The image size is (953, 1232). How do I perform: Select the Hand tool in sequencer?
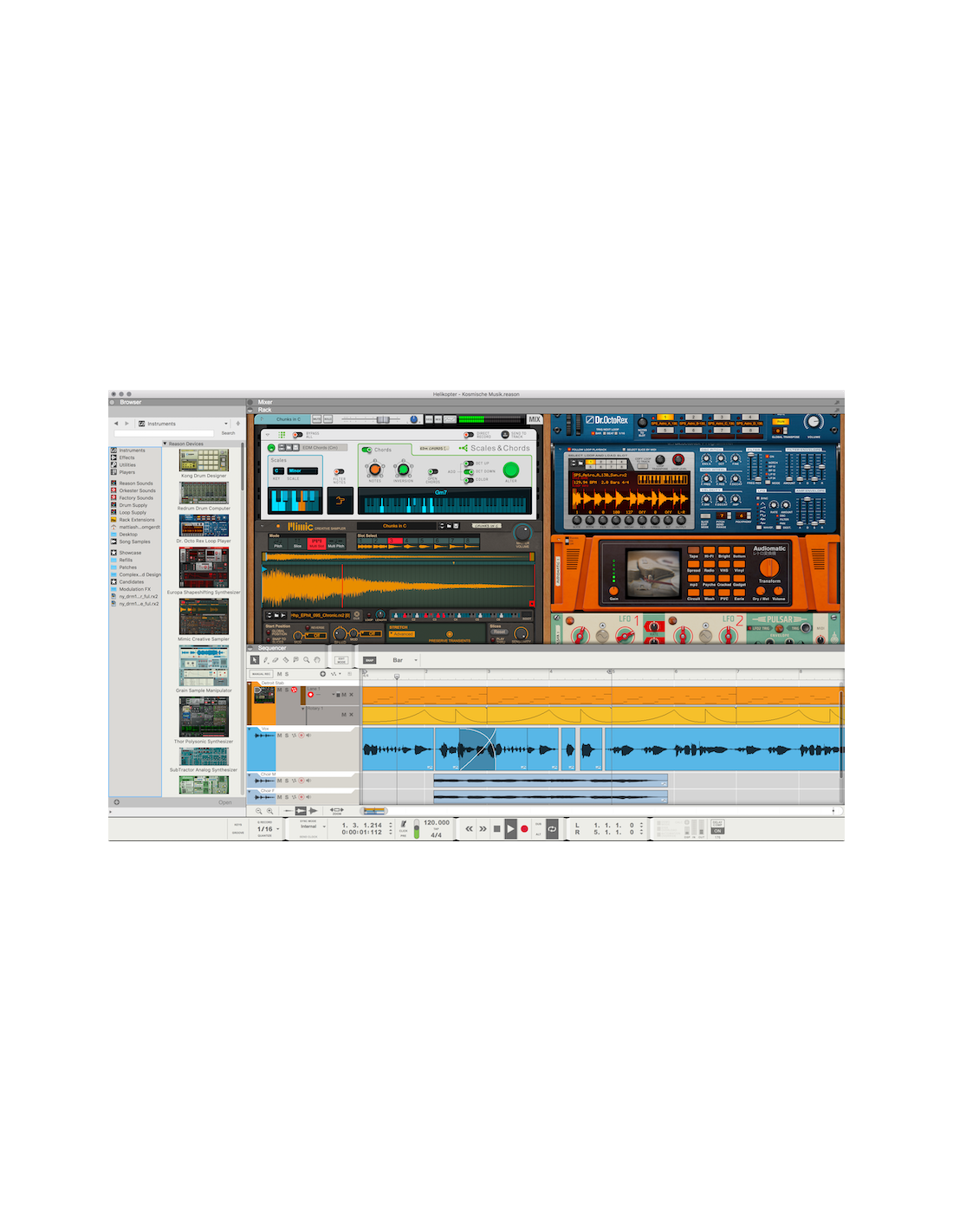316,660
